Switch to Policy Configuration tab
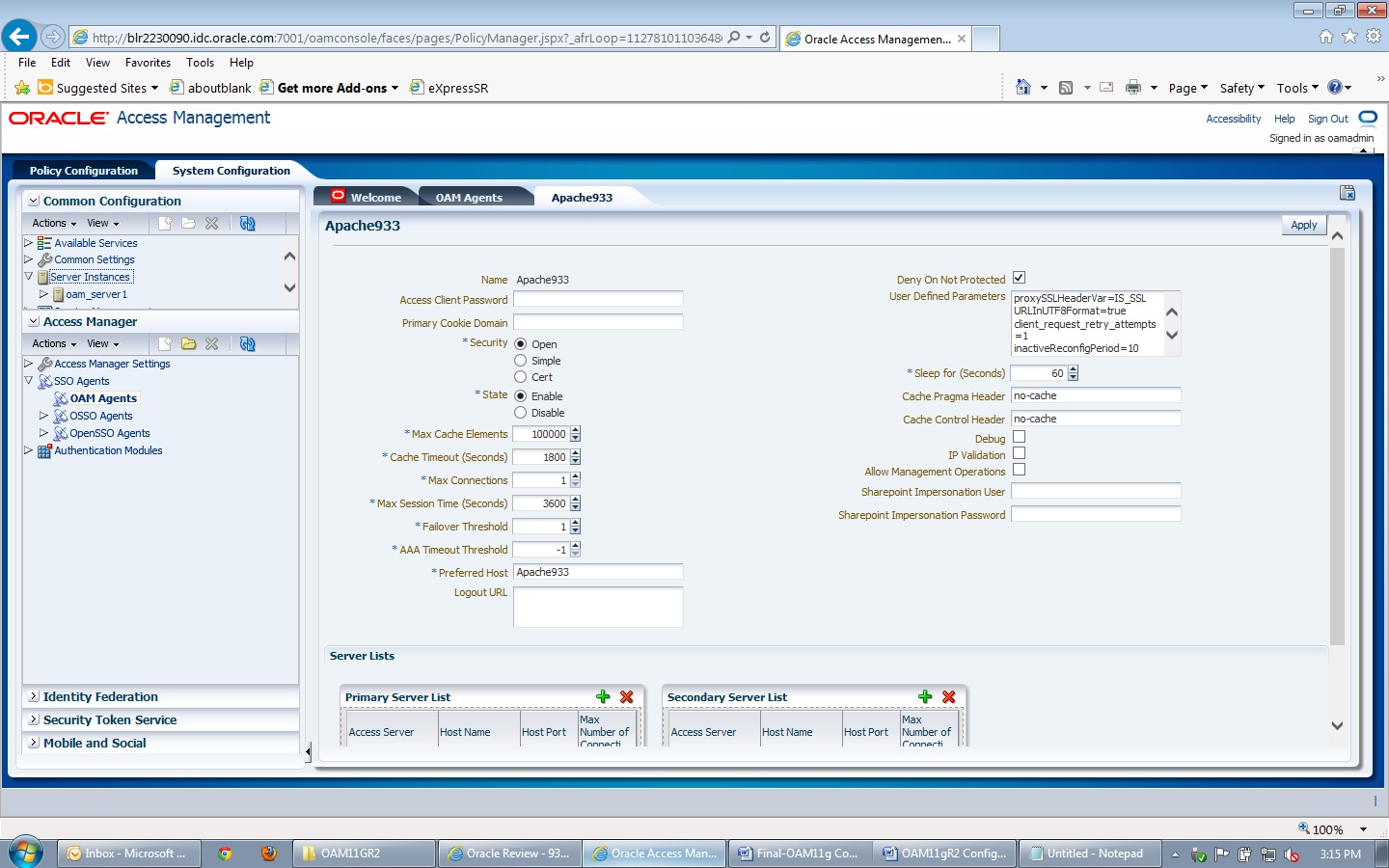 coord(83,171)
